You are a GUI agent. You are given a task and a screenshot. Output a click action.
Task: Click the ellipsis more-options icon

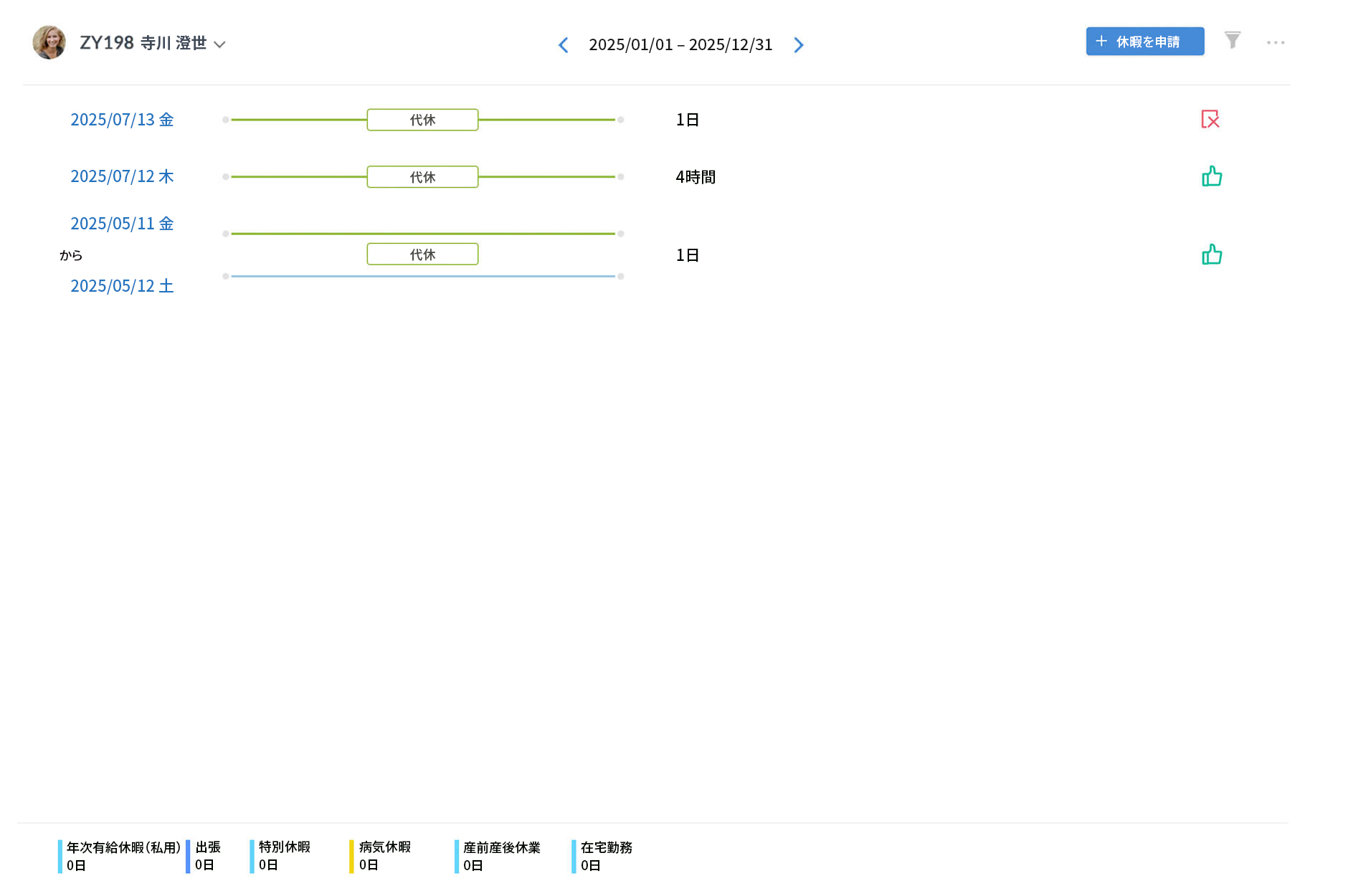(x=1276, y=42)
